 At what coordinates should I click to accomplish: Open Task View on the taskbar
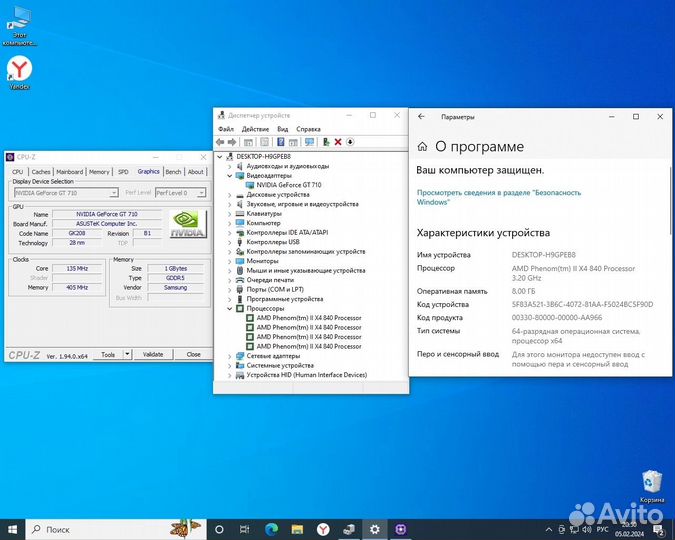245,529
